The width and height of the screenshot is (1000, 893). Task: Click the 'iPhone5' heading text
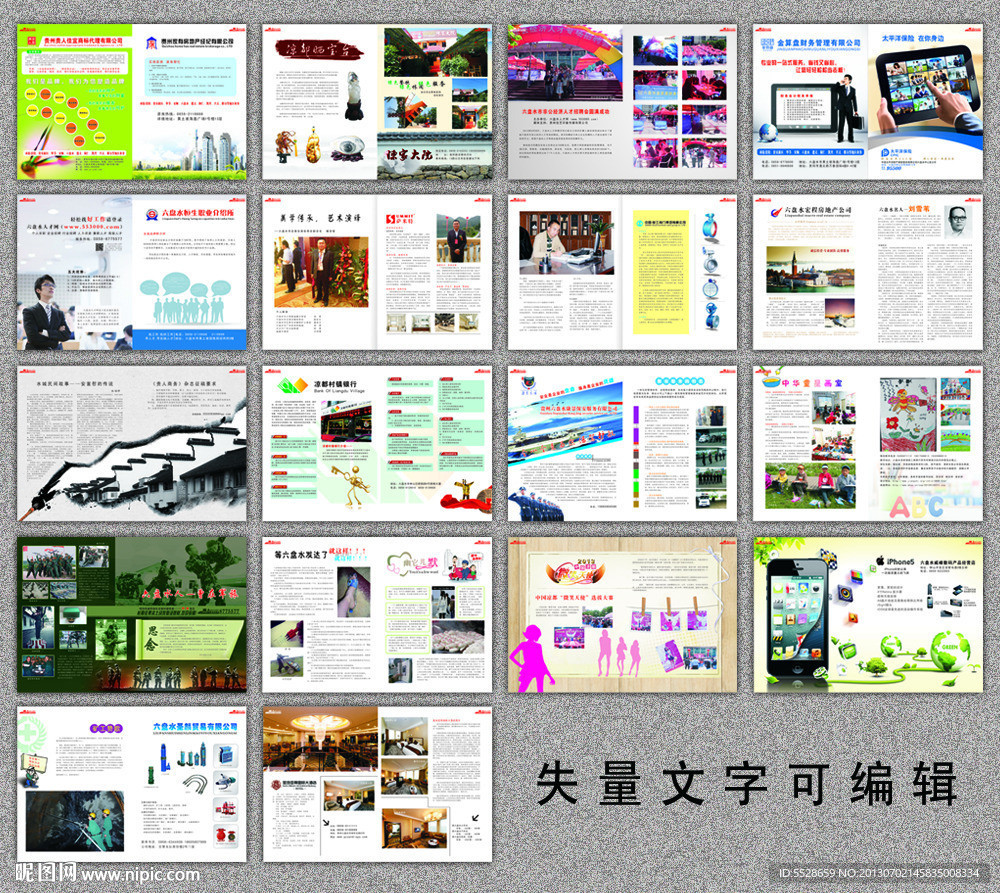click(900, 561)
